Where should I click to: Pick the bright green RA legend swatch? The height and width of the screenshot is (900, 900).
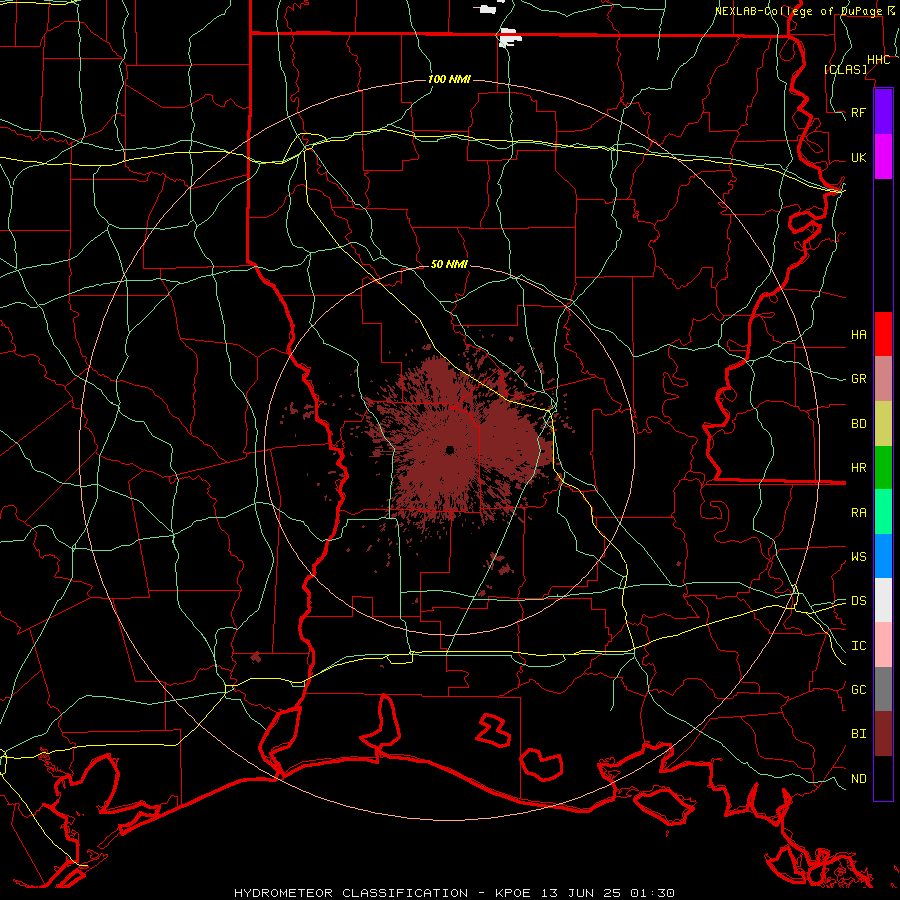click(883, 512)
